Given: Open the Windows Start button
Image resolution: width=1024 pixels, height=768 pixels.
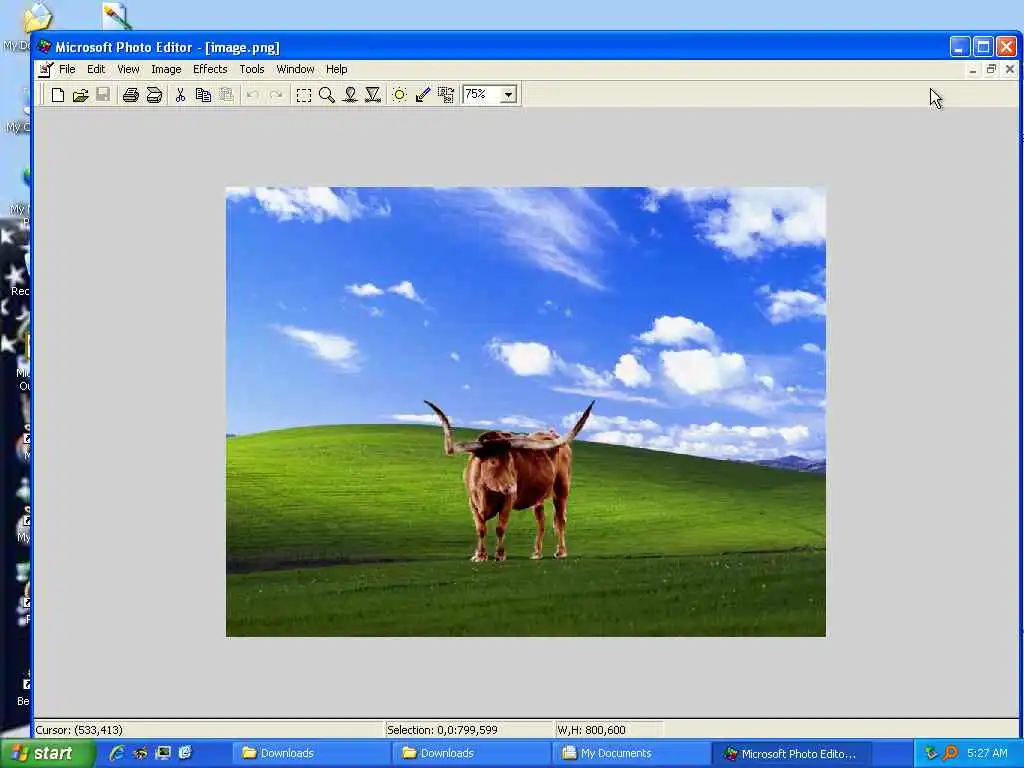Looking at the screenshot, I should point(47,754).
